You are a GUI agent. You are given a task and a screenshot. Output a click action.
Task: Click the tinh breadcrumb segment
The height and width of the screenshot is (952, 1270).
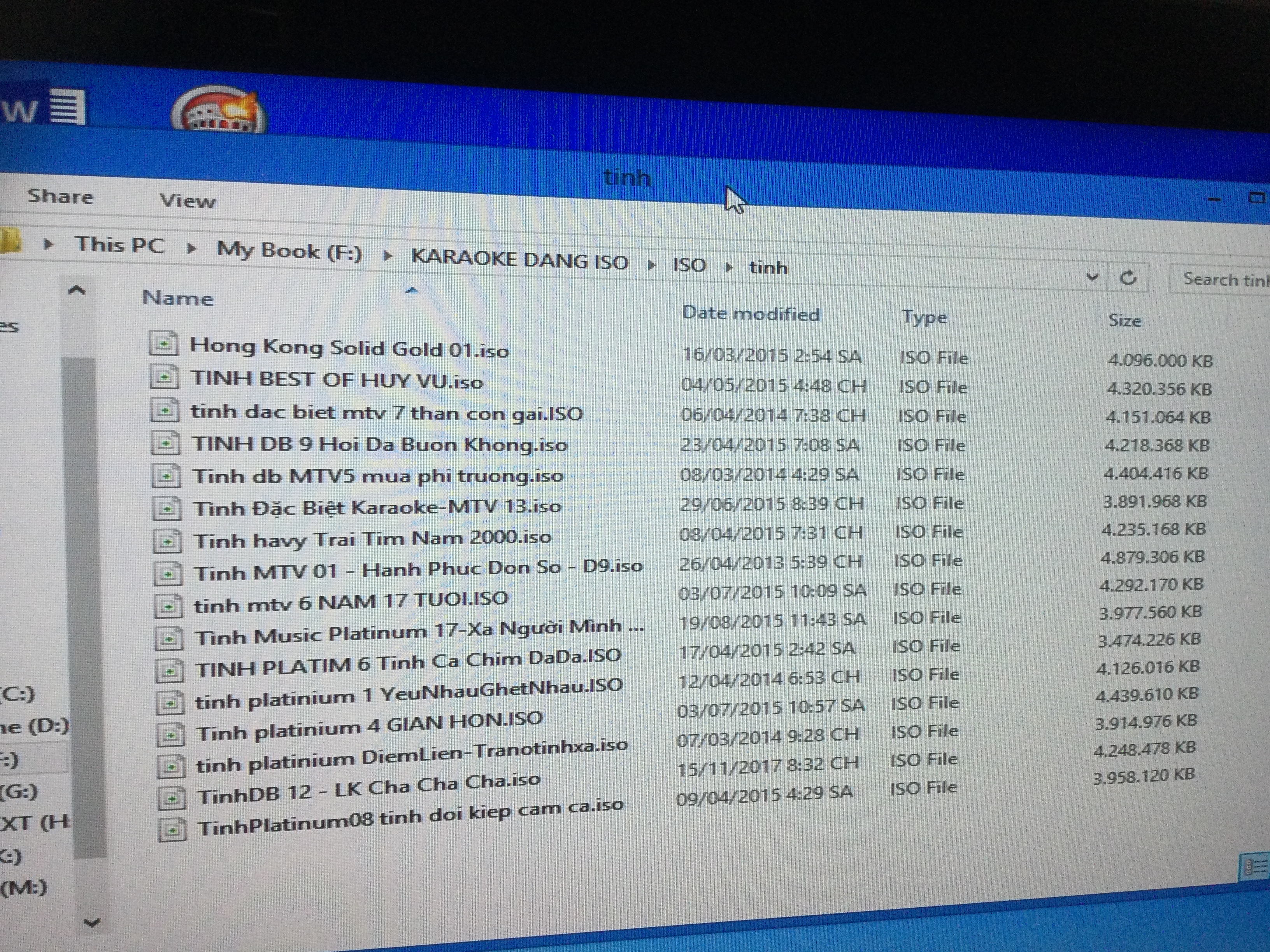click(768, 268)
